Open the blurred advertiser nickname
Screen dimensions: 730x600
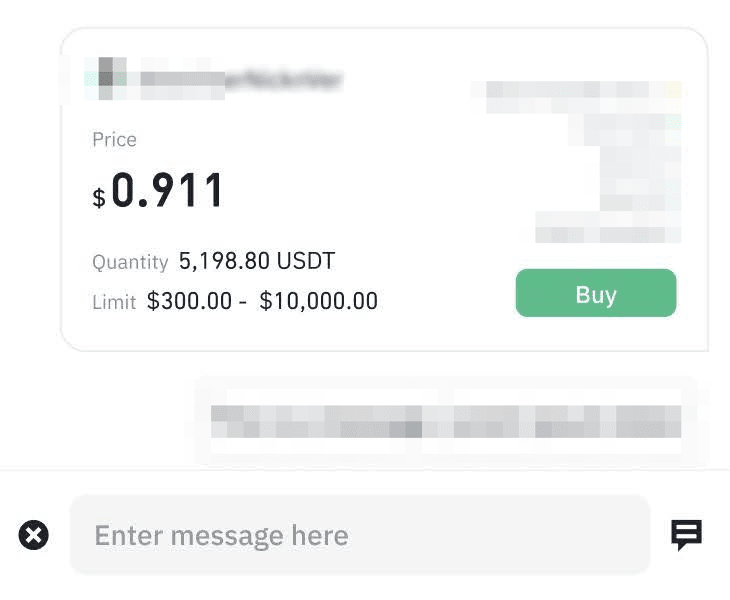point(240,80)
